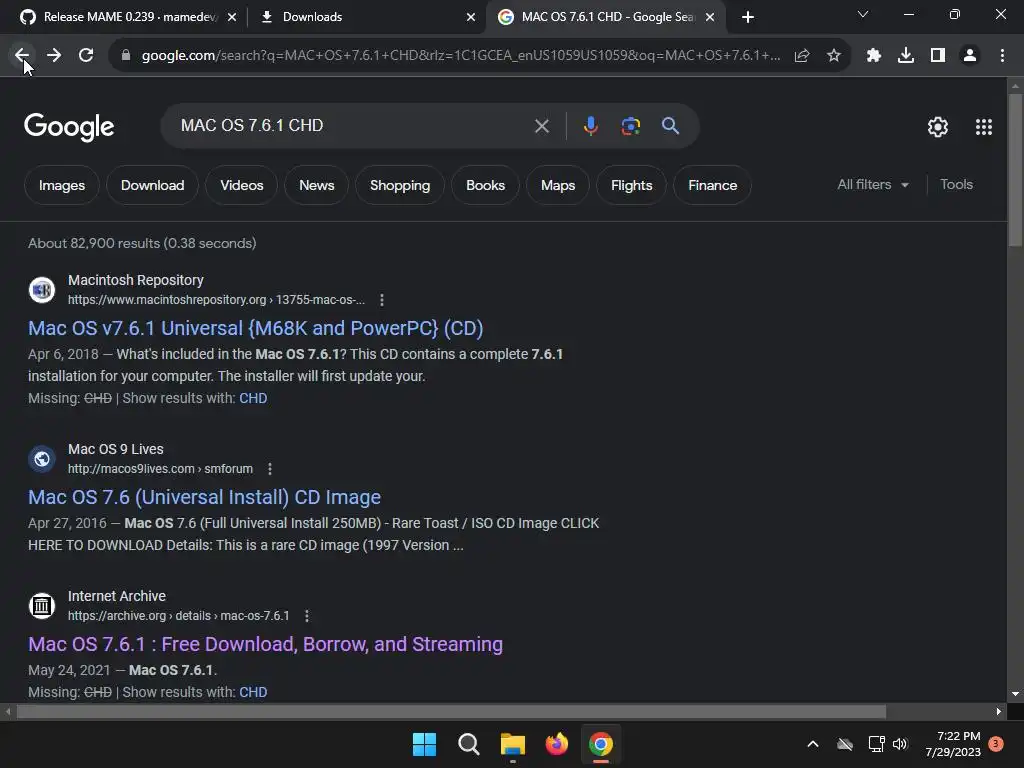1024x768 pixels.
Task: Apply the Download filter chip
Action: click(x=153, y=185)
